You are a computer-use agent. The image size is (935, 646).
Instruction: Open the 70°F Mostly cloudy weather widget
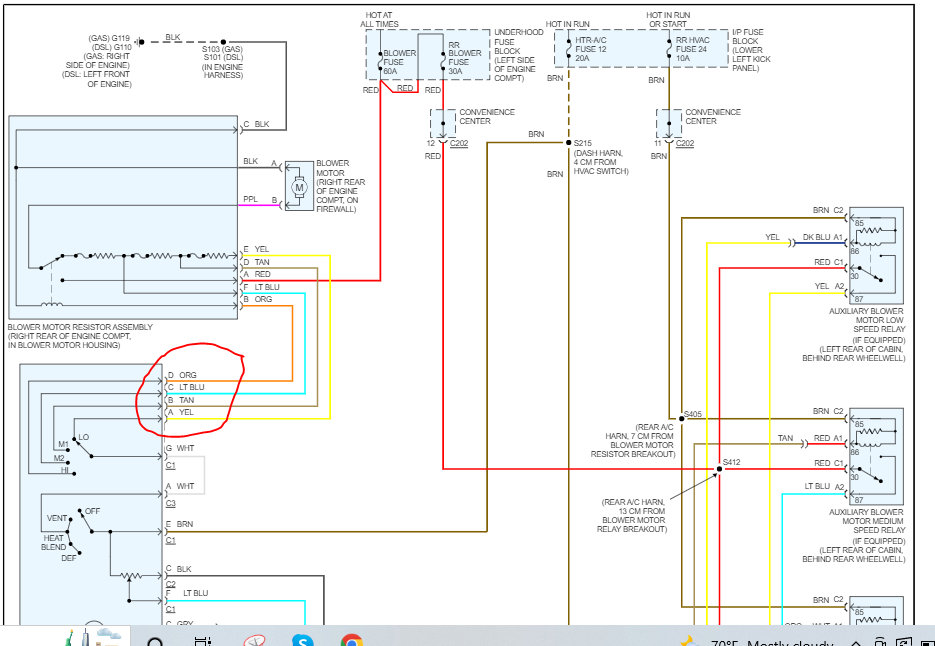(x=759, y=641)
